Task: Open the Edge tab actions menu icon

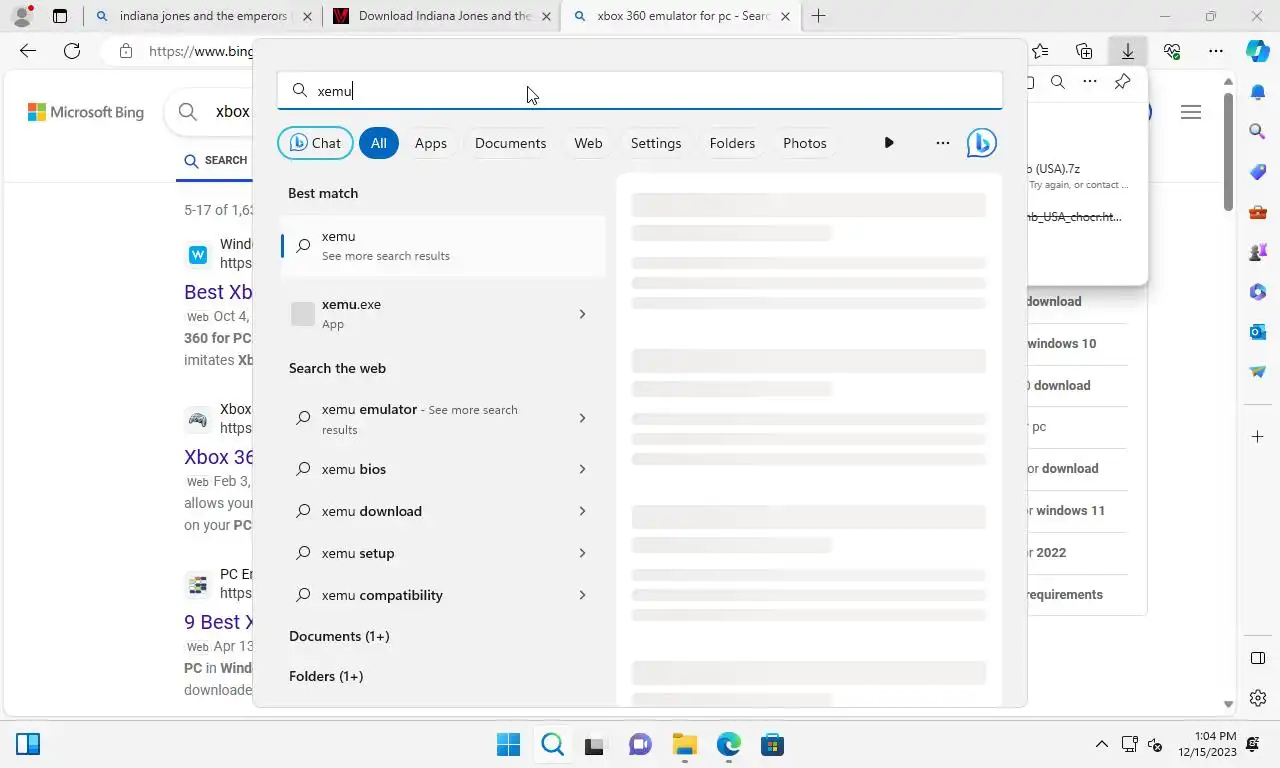Action: 60,16
